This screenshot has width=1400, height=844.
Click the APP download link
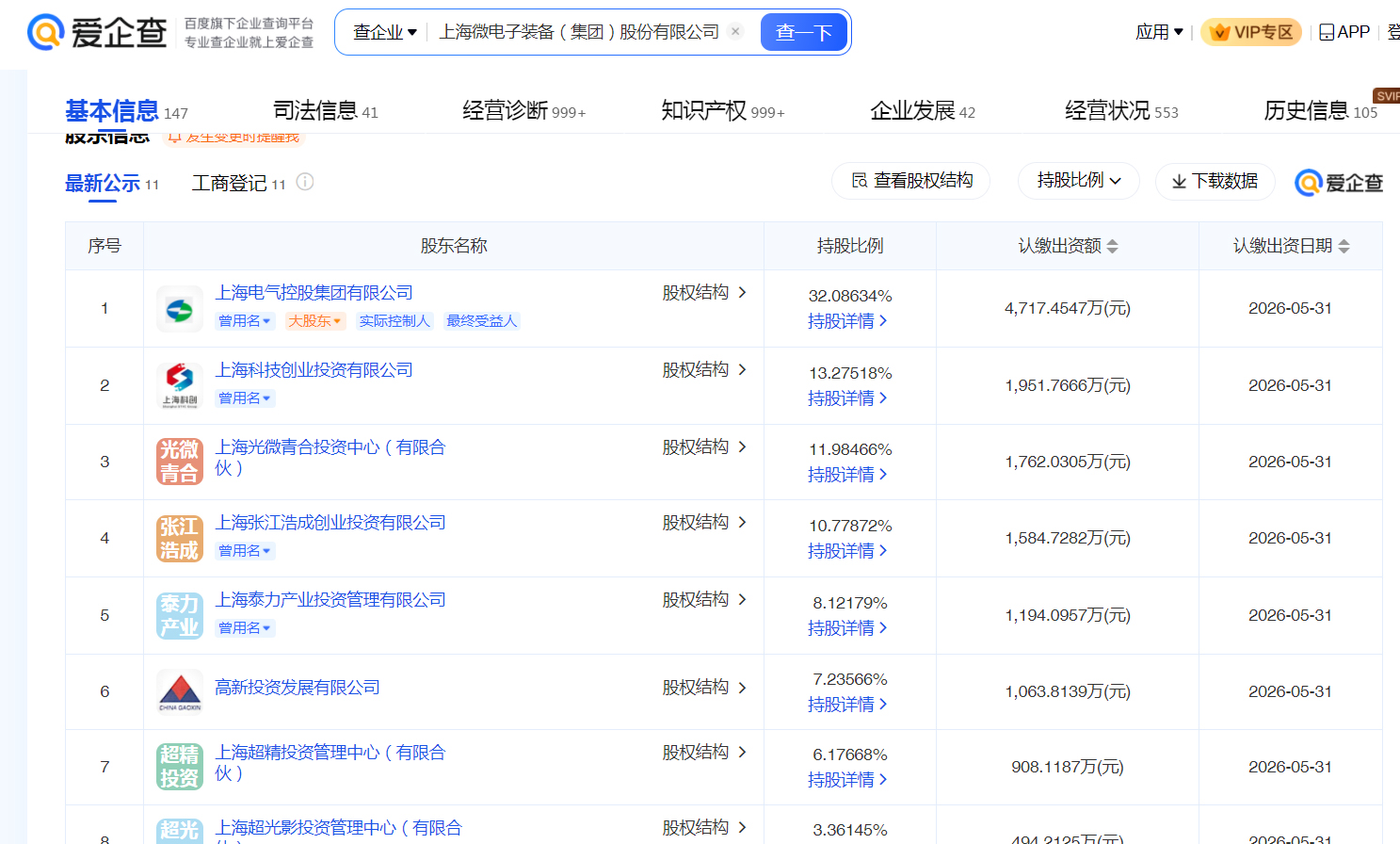[x=1344, y=32]
